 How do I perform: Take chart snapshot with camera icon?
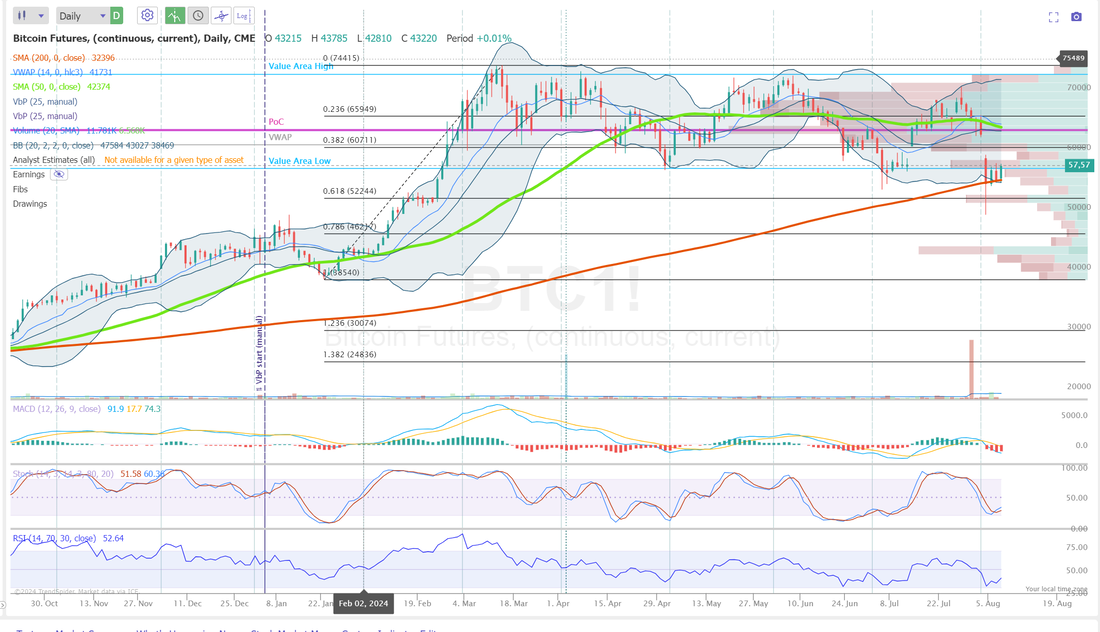(1076, 17)
